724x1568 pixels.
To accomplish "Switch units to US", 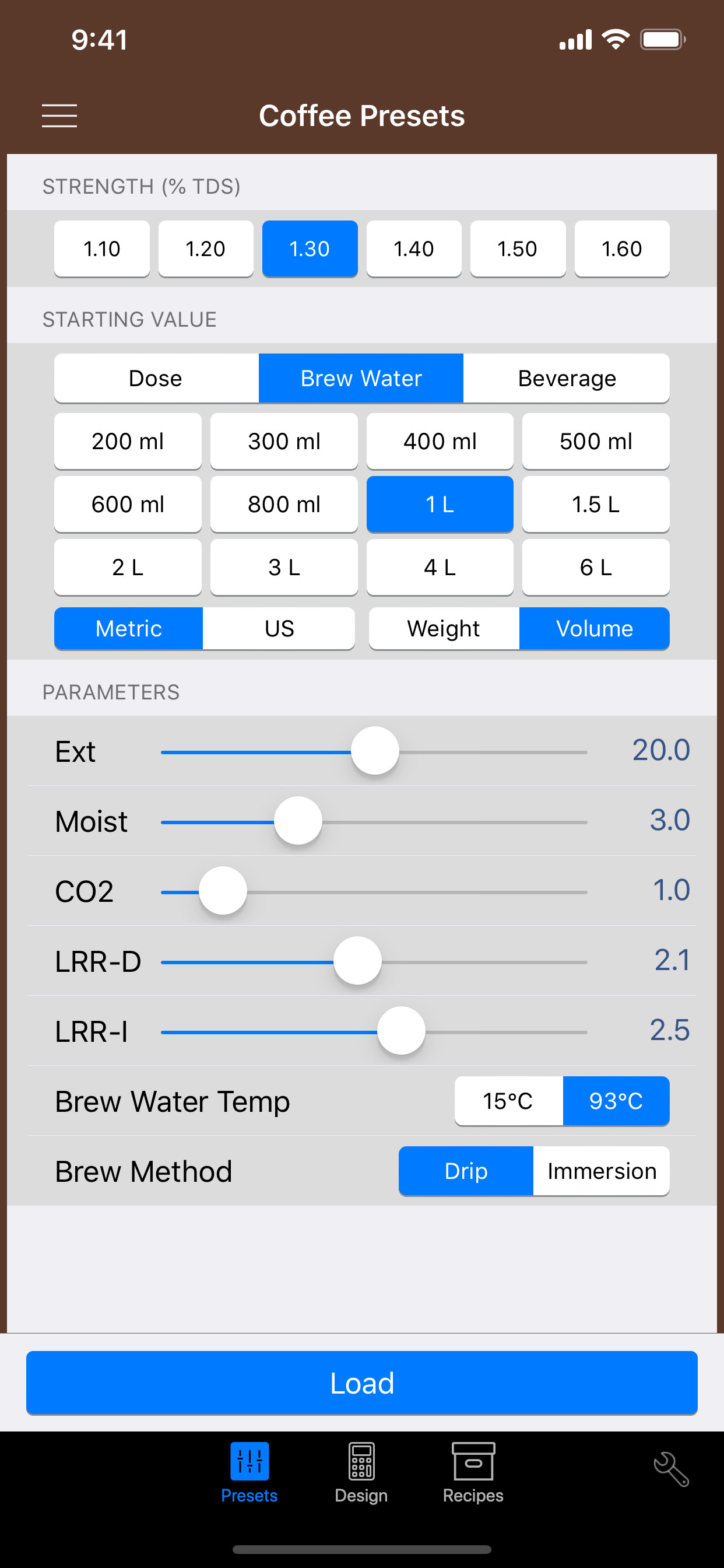I will click(x=279, y=629).
